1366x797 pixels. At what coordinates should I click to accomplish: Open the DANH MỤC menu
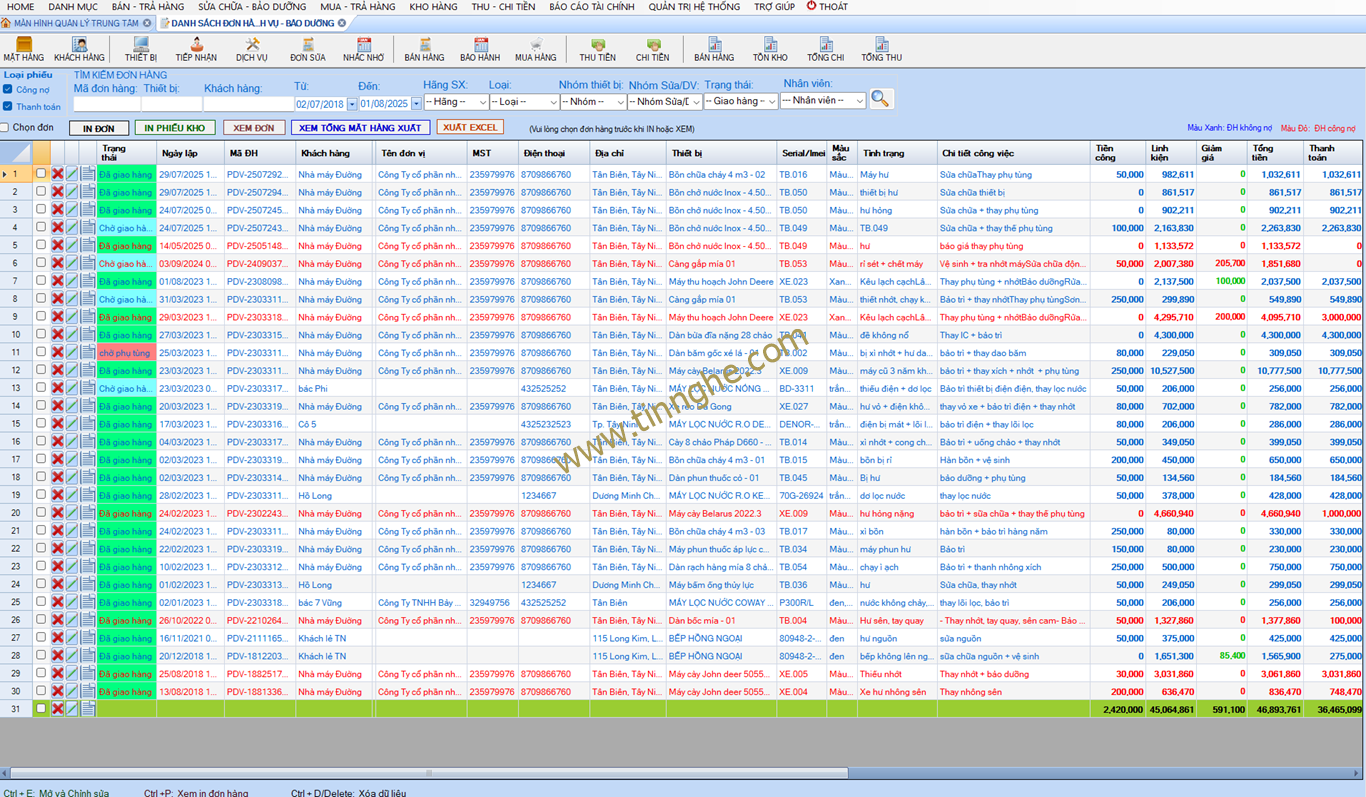pos(73,7)
